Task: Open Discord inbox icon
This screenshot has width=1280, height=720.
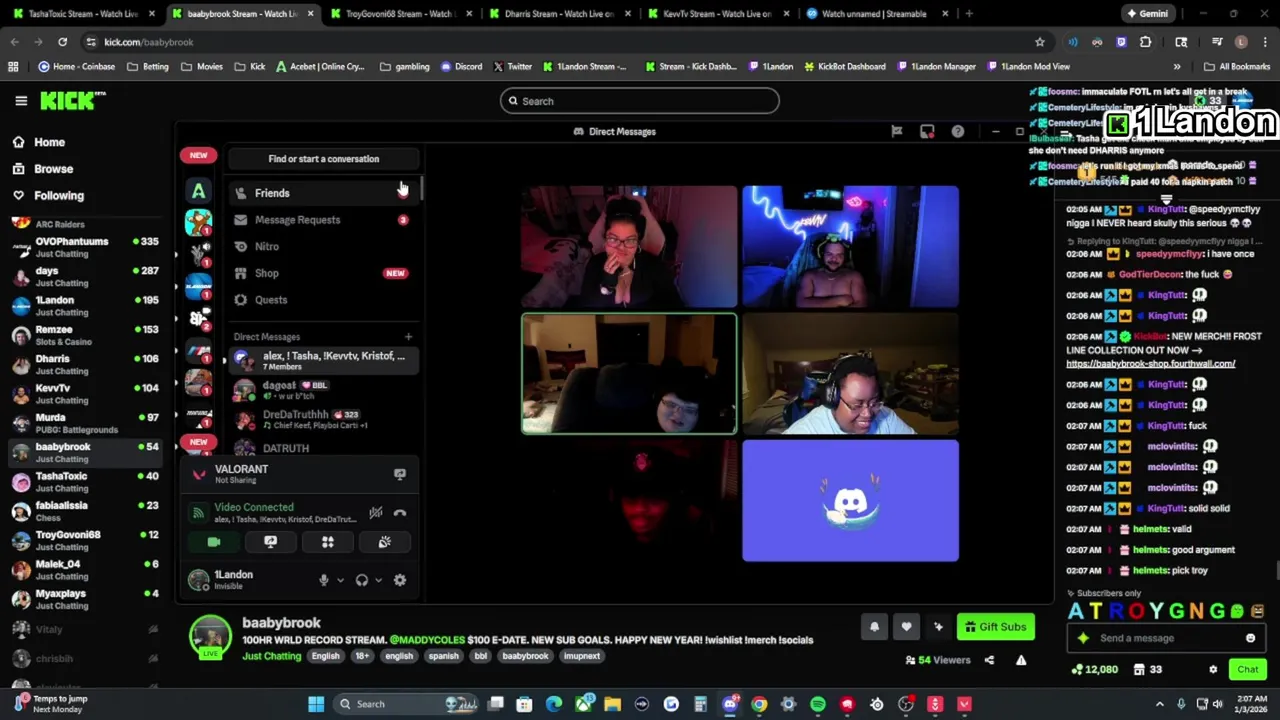Action: pos(927,131)
